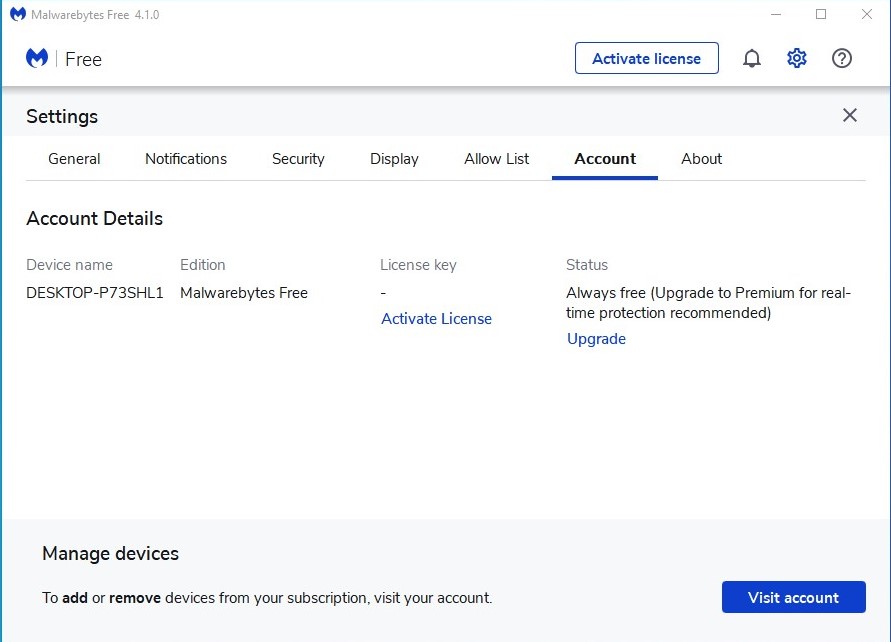
Task: Click the License key column label
Action: pyautogui.click(x=418, y=265)
